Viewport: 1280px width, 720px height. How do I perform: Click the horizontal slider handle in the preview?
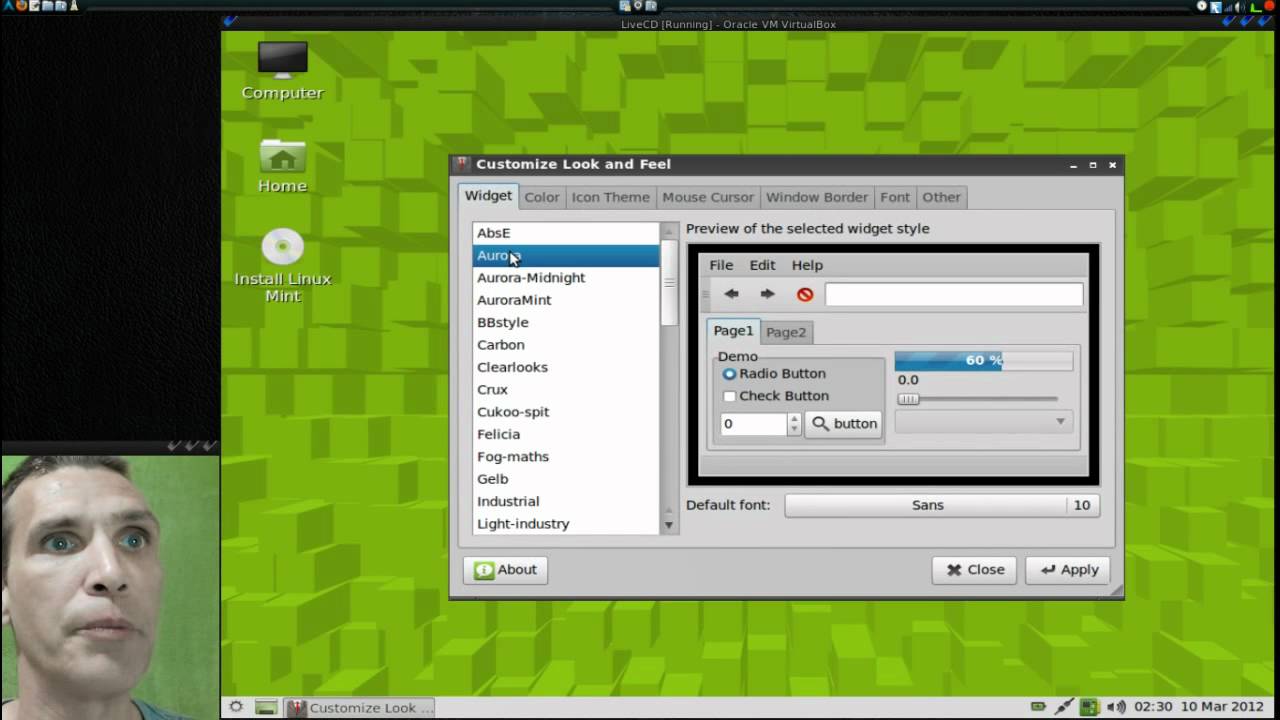pyautogui.click(x=908, y=399)
